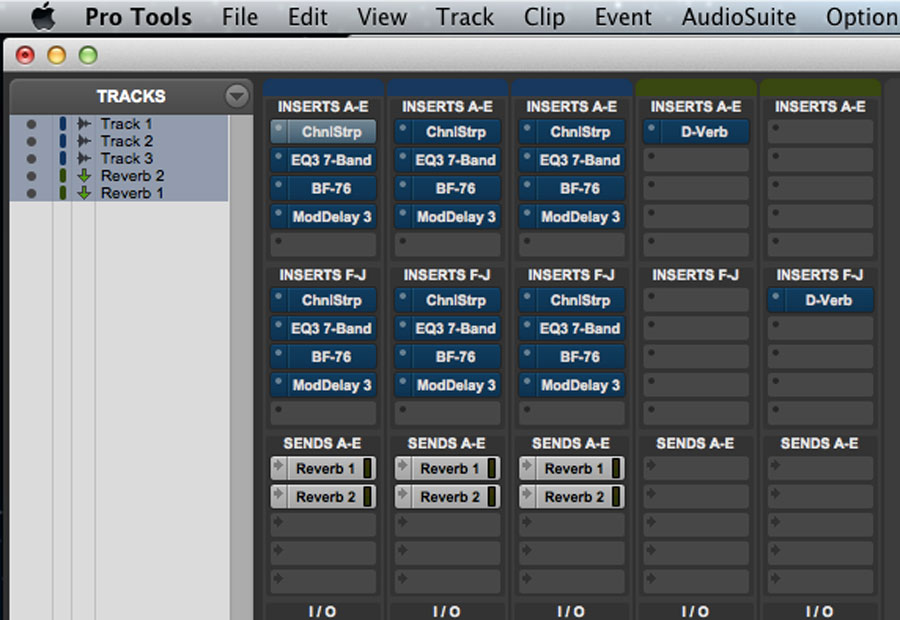The image size is (900, 620).
Task: Toggle Track 1 show/hide dot
Action: click(x=32, y=124)
